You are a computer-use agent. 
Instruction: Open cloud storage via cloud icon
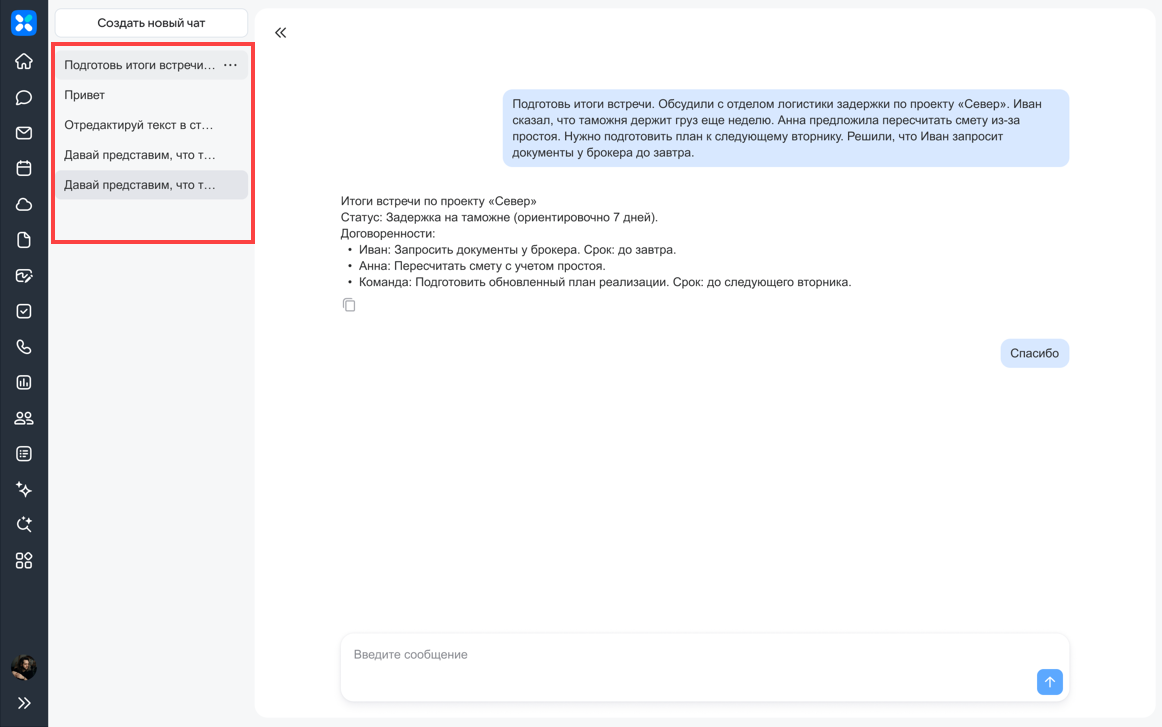[24, 204]
